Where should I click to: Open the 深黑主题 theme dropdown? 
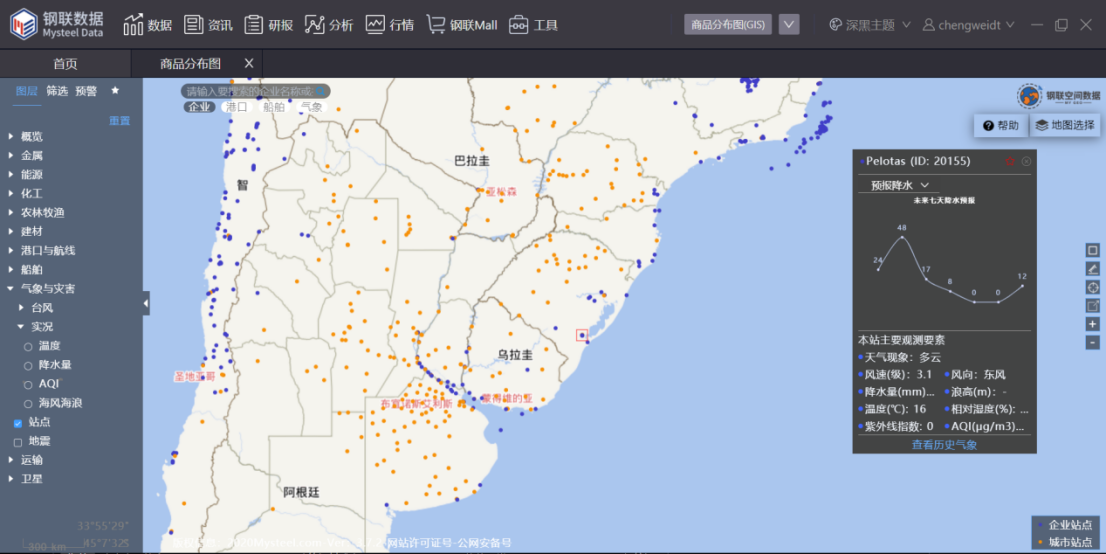(x=870, y=25)
